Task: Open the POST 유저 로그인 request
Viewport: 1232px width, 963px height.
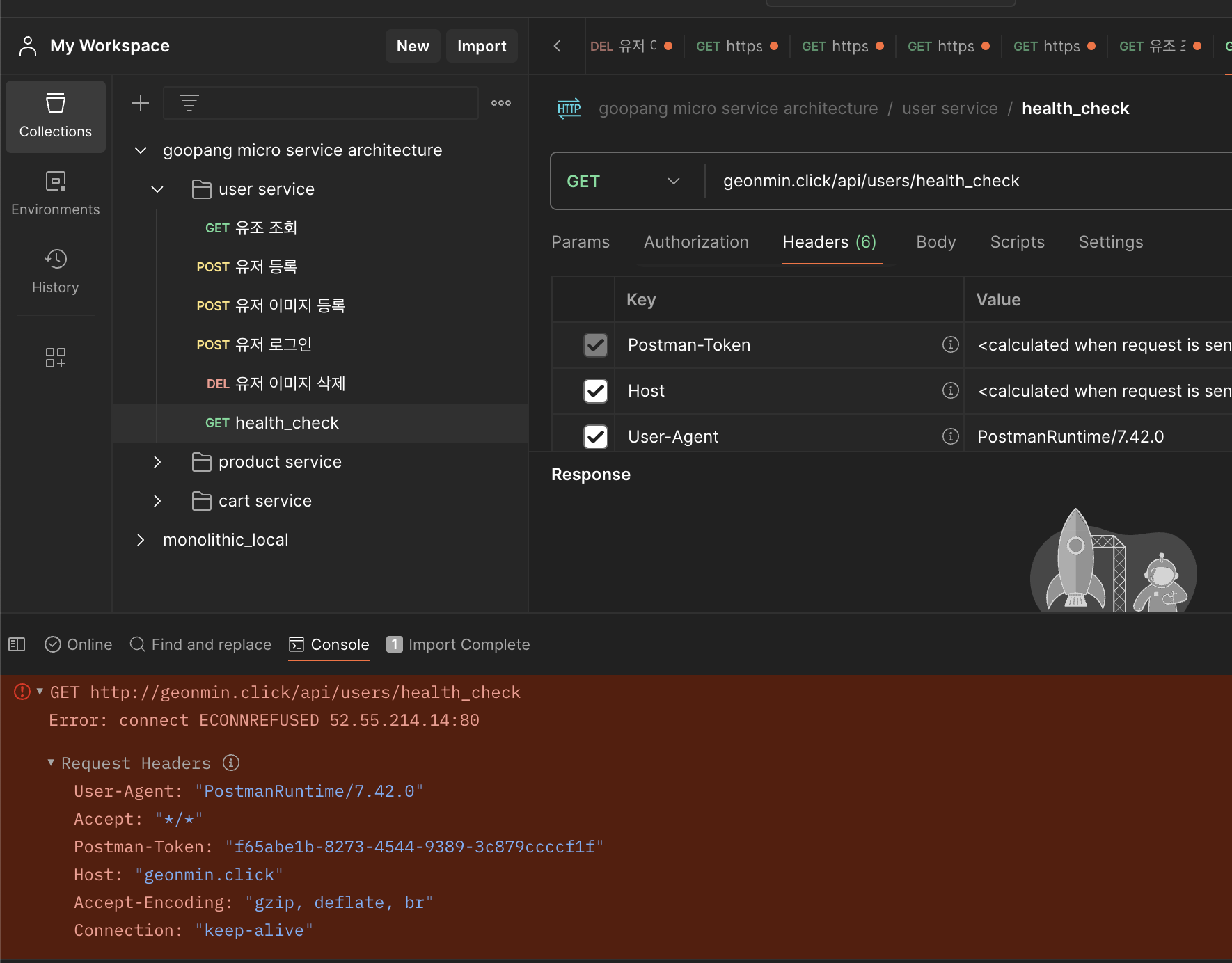Action: [x=320, y=345]
